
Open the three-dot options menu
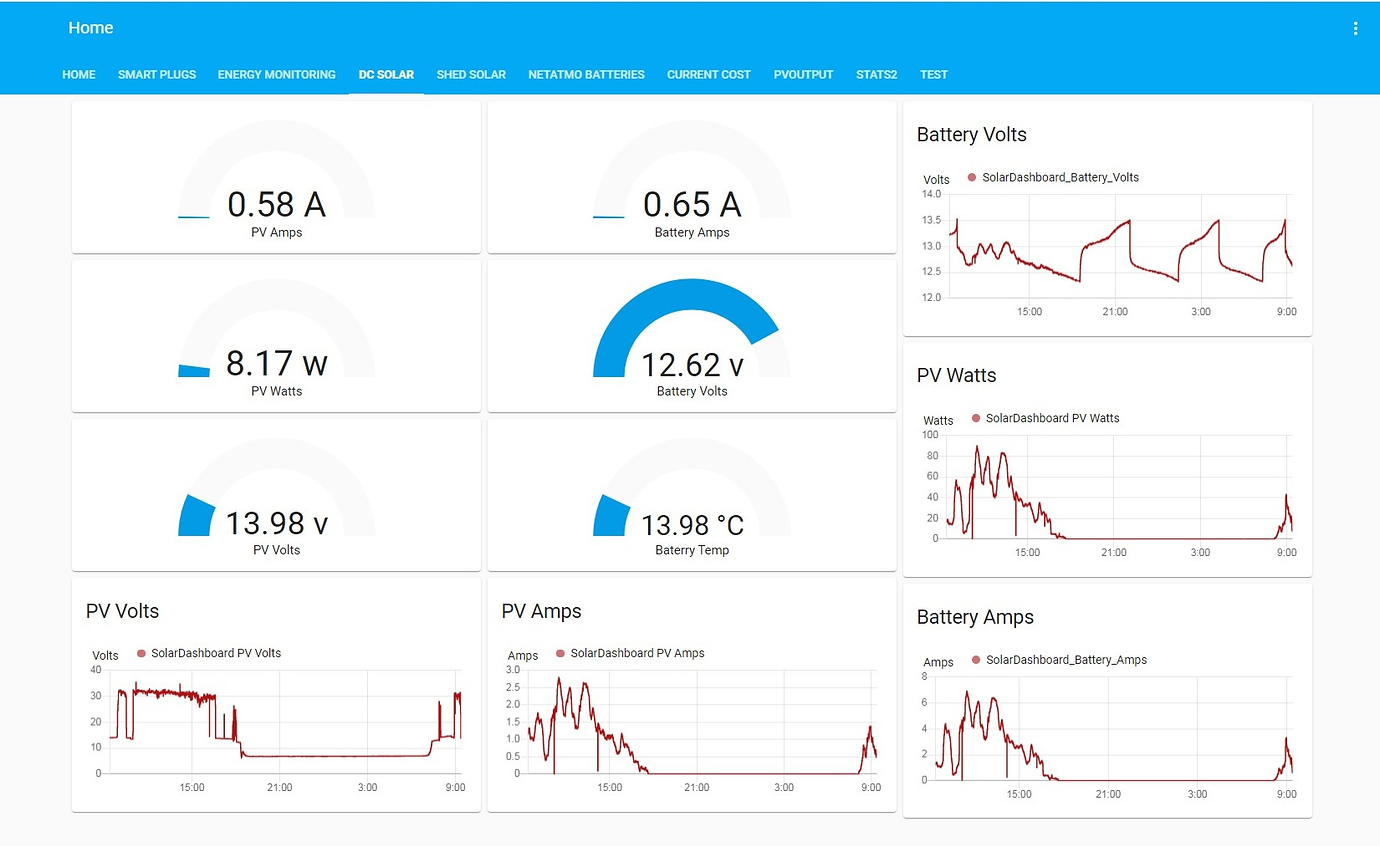[1356, 27]
